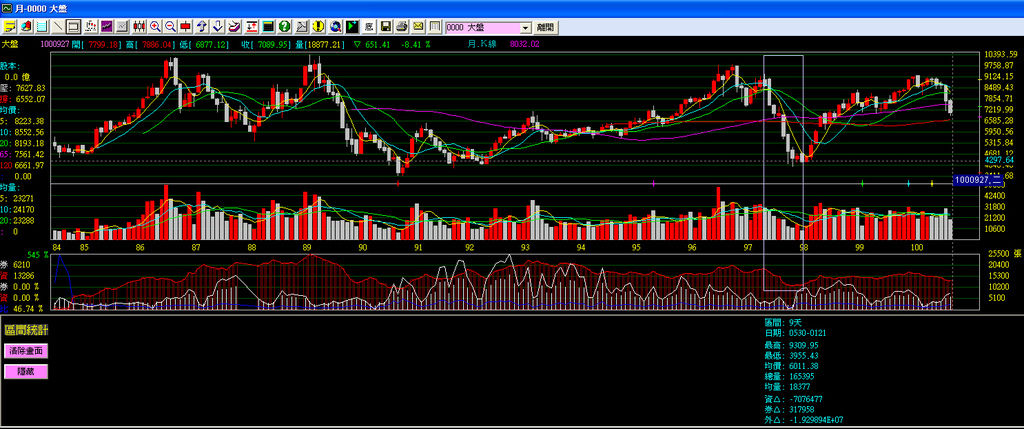Click the 離開 exit button

pos(545,27)
